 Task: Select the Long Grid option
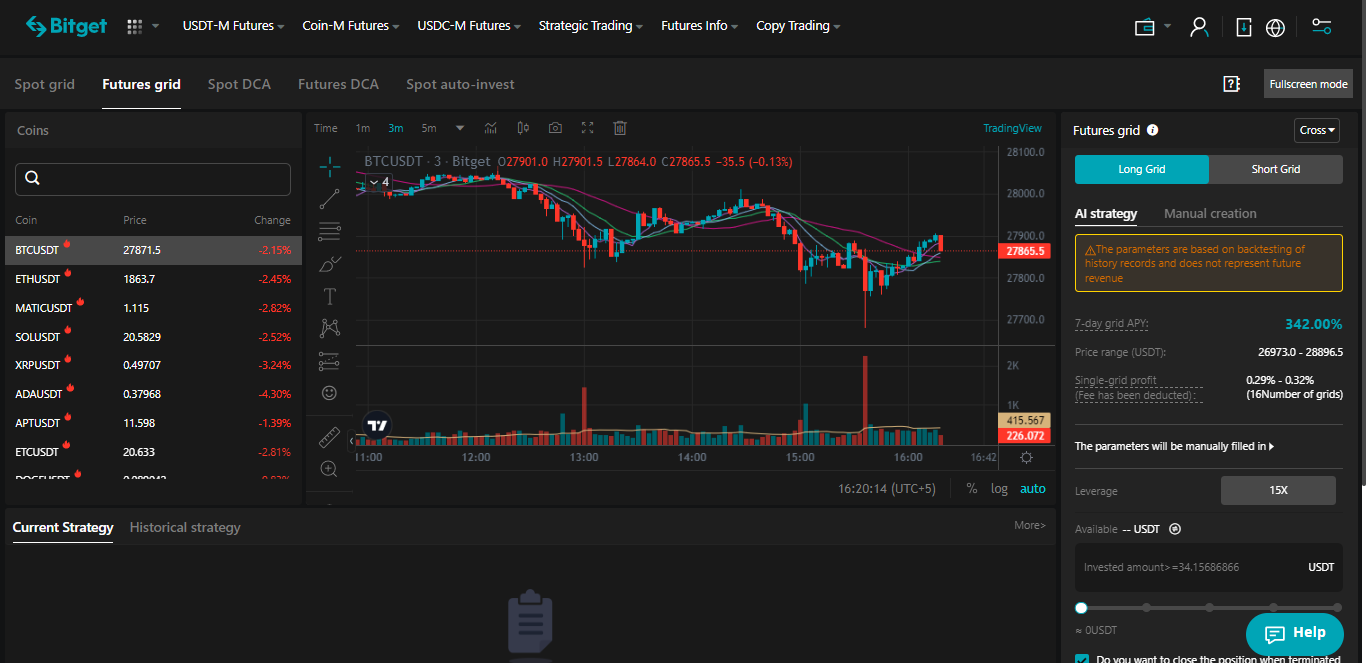point(1142,169)
